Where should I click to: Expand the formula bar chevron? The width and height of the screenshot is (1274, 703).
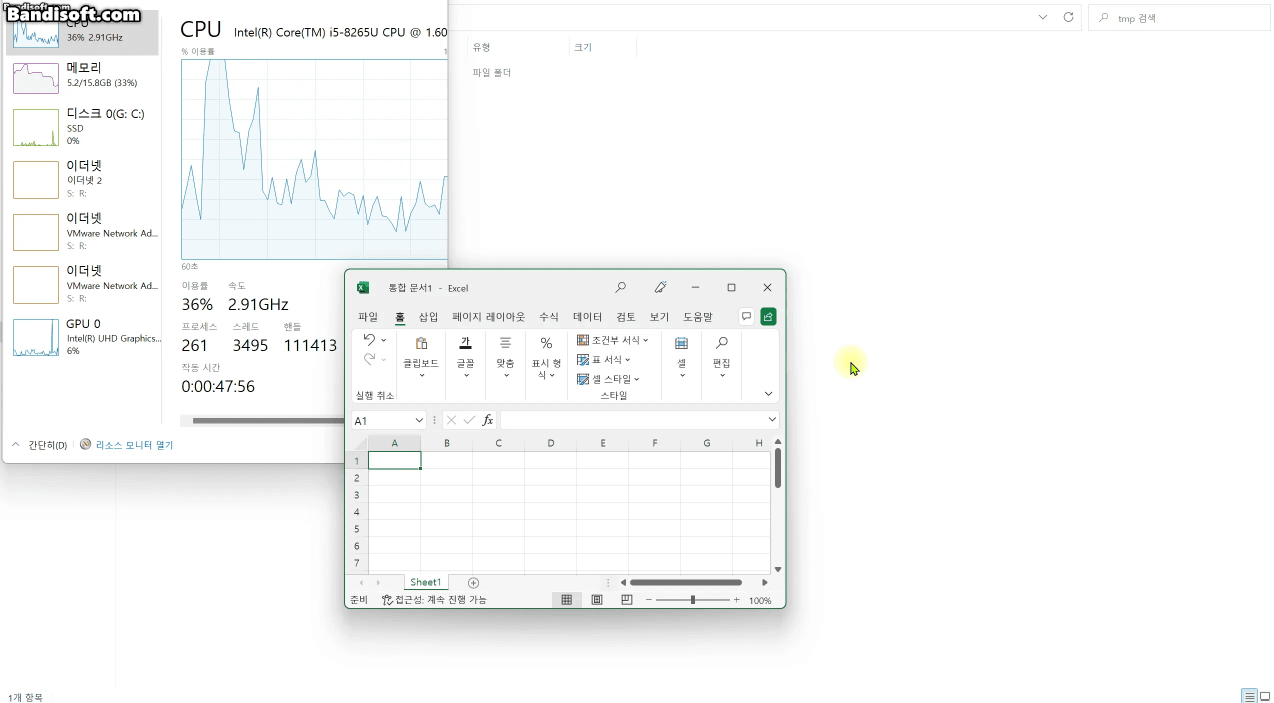coord(772,420)
